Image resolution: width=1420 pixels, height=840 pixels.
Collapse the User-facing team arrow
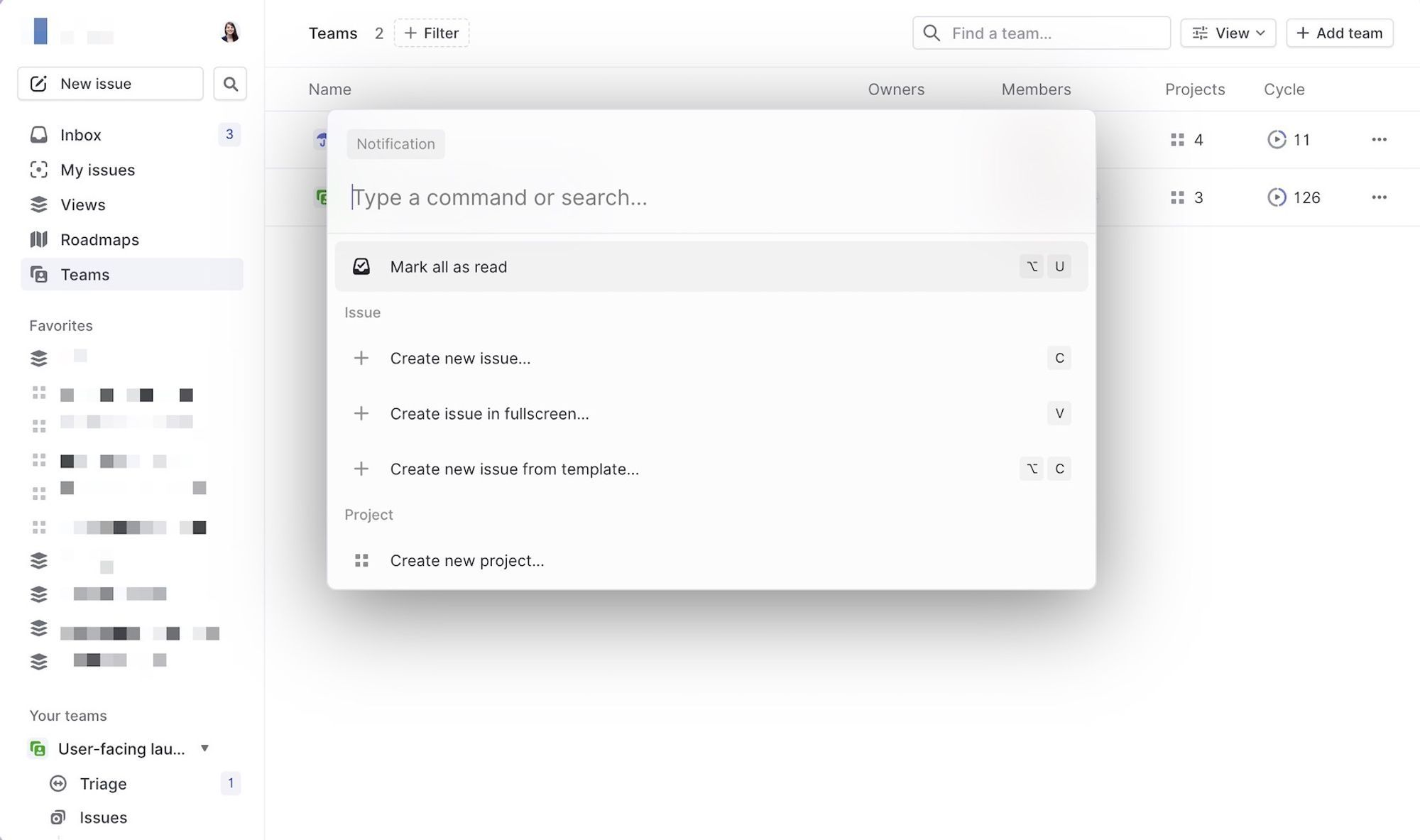(x=204, y=748)
